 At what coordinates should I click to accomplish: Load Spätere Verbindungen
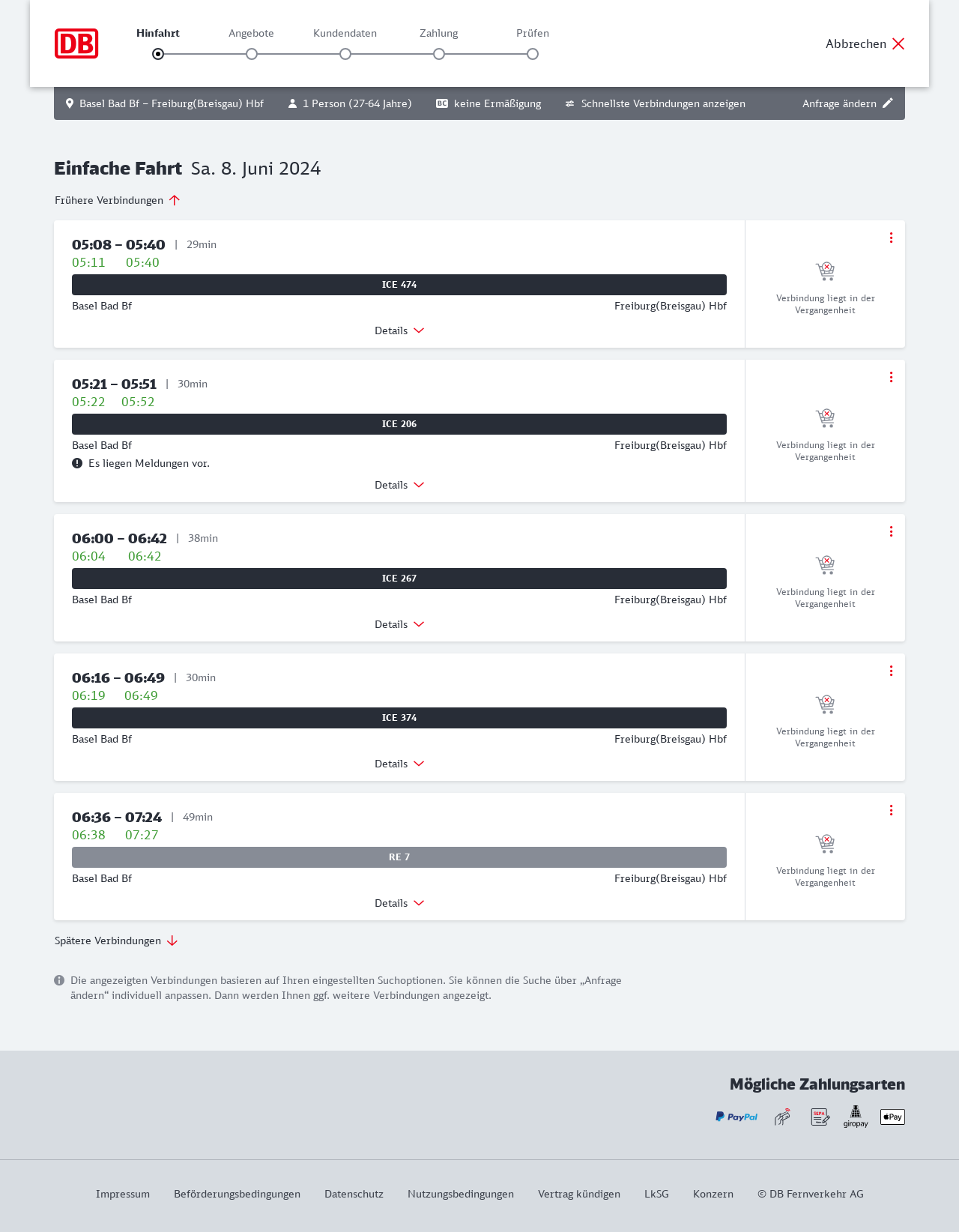tap(116, 940)
